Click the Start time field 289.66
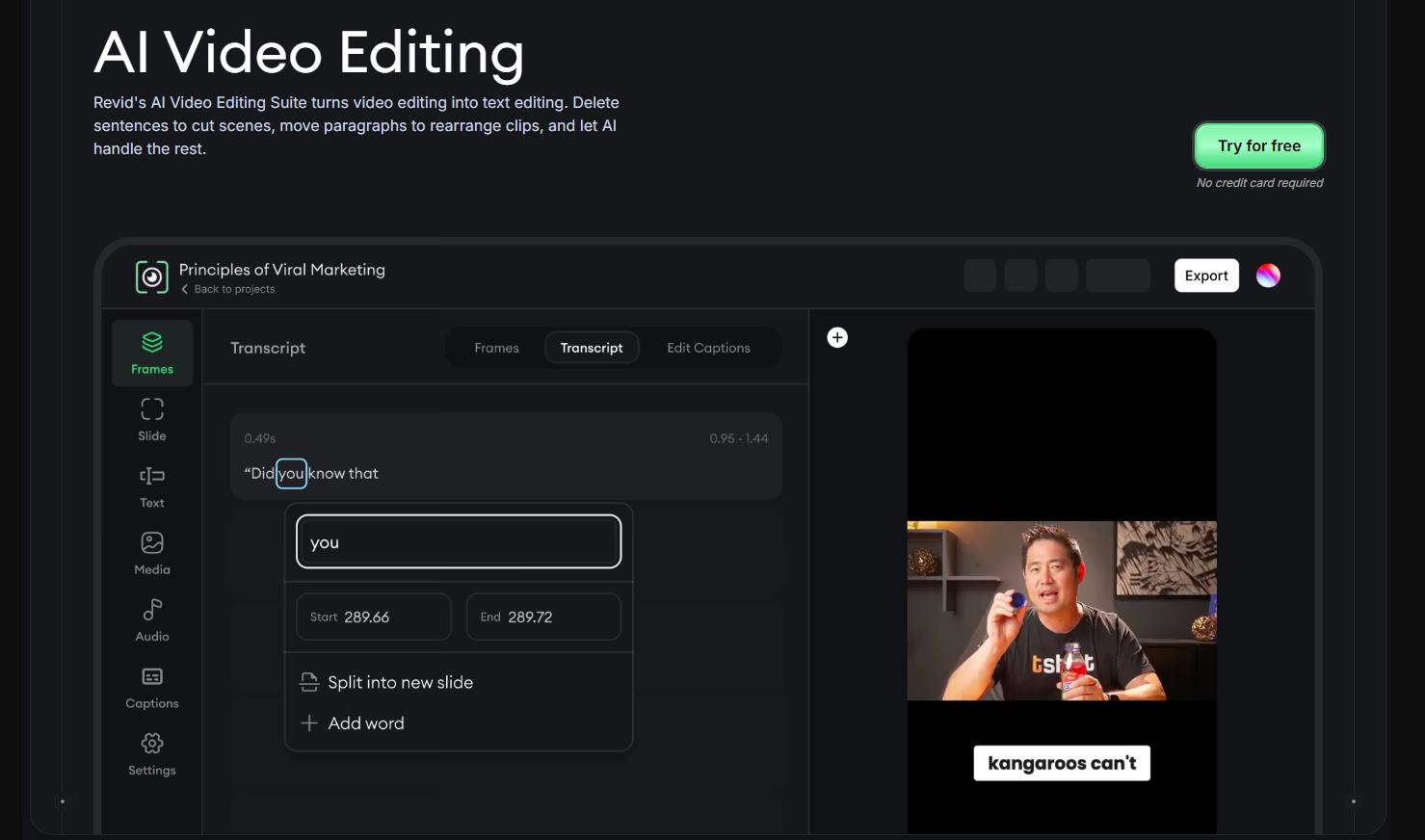Screen dimensions: 1425x840 click(x=374, y=617)
